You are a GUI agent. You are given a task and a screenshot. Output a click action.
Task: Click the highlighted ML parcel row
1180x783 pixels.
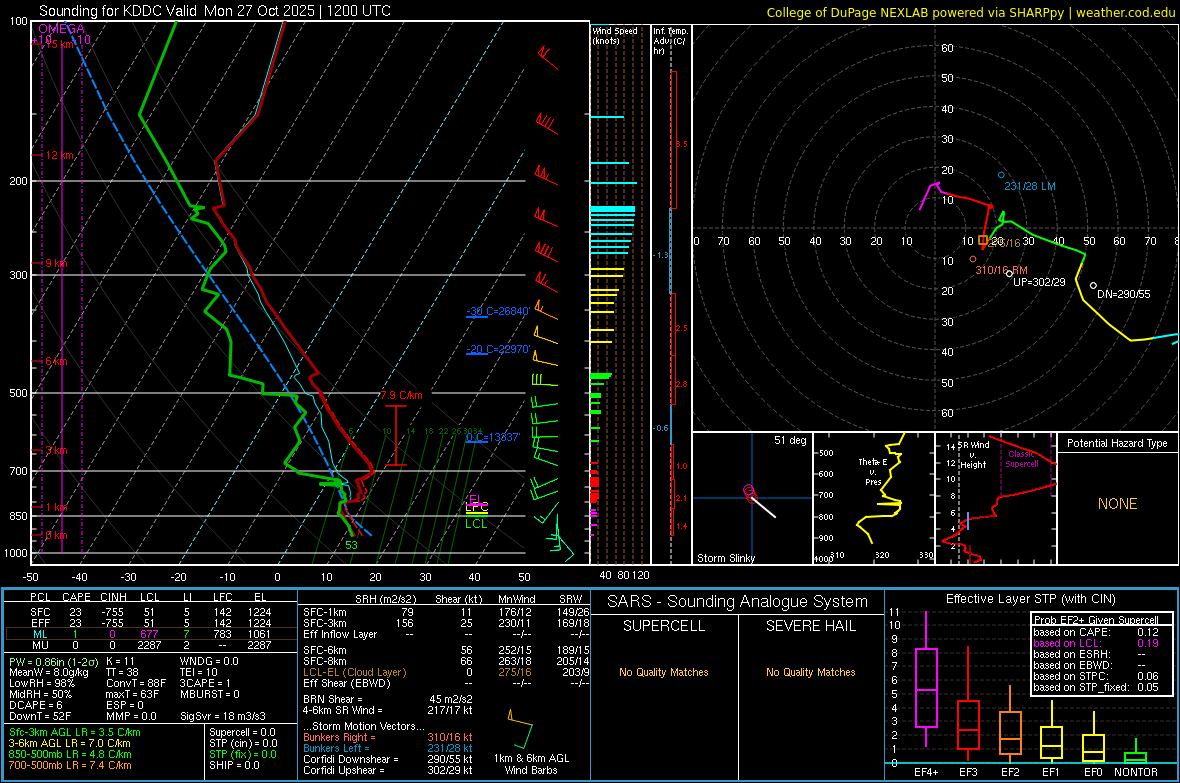(149, 634)
